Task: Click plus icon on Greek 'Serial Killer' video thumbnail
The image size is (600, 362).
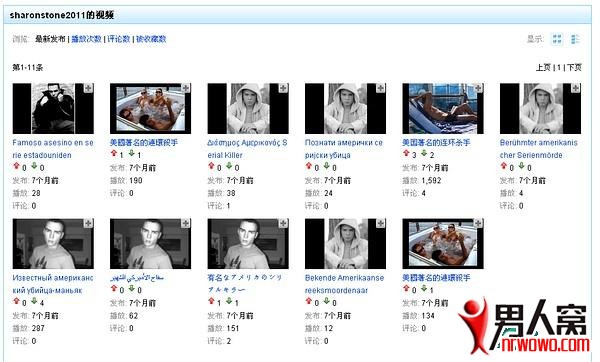Action: pyautogui.click(x=283, y=88)
